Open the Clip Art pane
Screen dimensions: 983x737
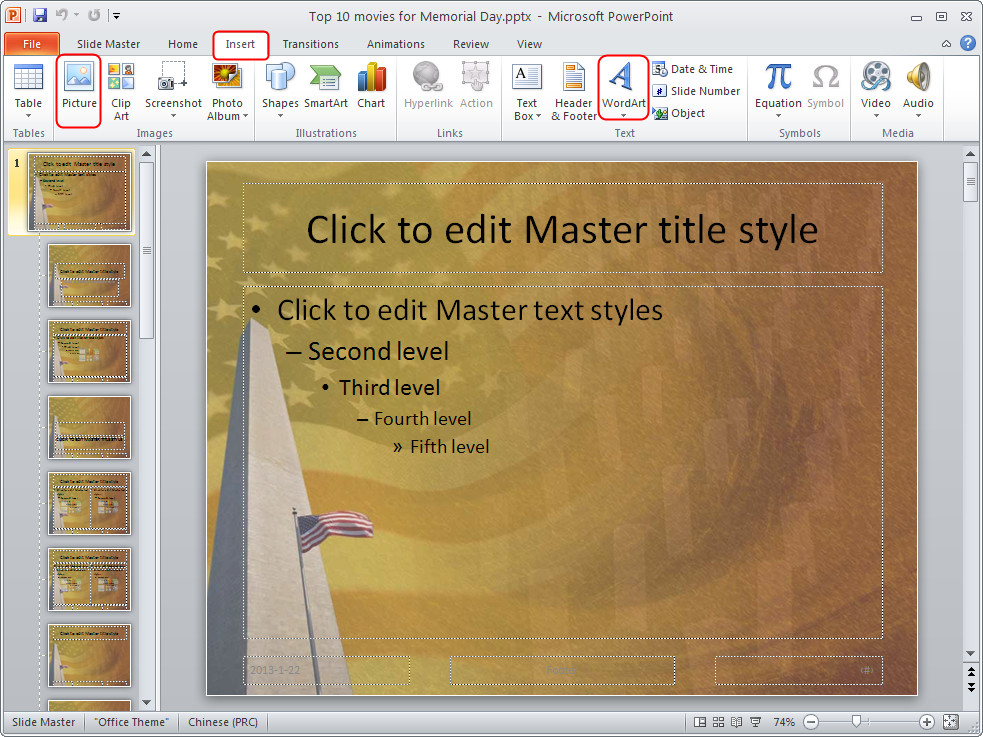point(120,91)
